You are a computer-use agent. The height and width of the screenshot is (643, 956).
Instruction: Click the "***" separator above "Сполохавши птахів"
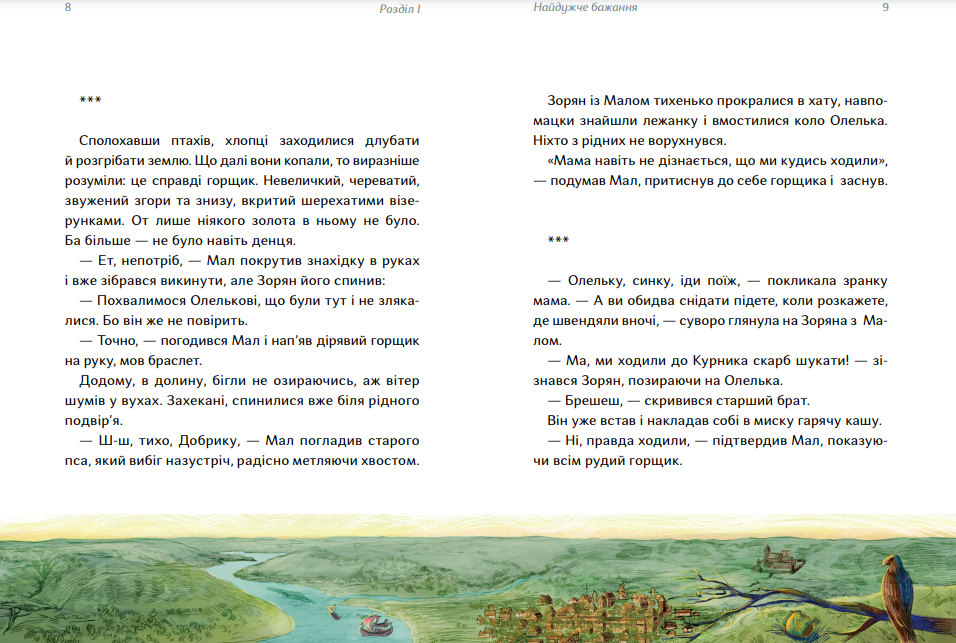click(90, 101)
